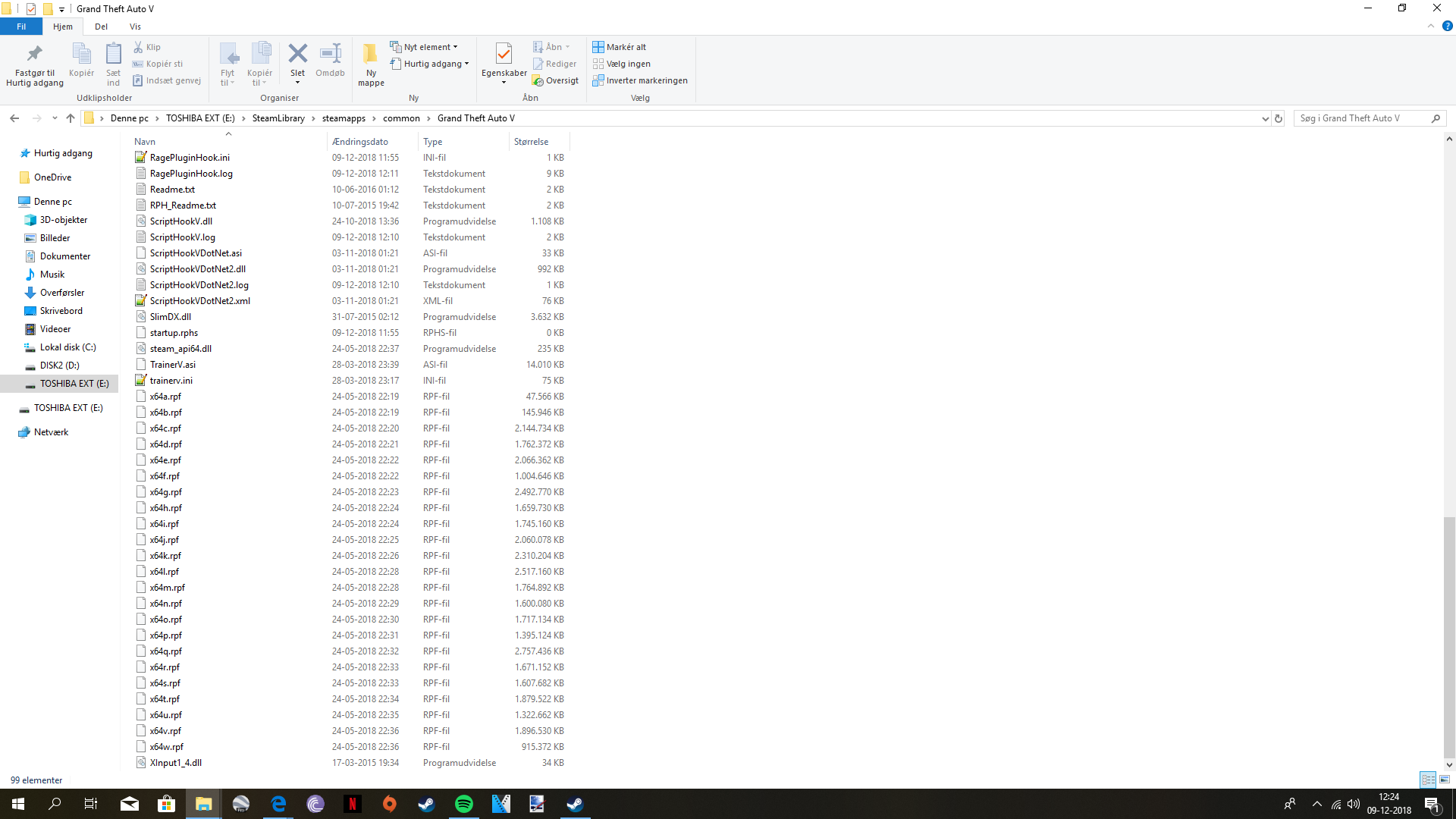Click the refresh icon beside address bar
The height and width of the screenshot is (819, 1456).
click(1279, 118)
